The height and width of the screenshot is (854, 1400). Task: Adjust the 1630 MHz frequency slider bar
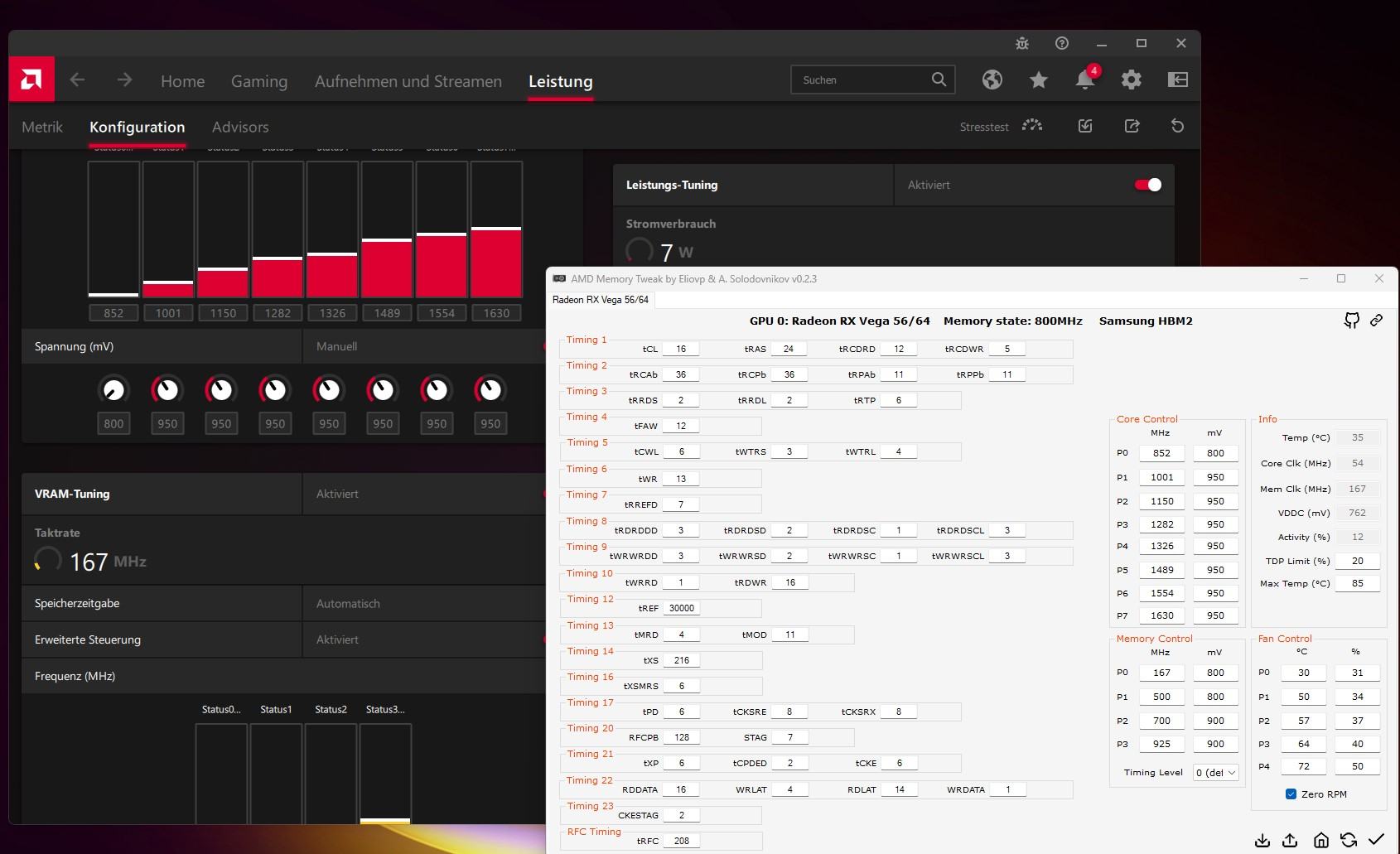(497, 229)
